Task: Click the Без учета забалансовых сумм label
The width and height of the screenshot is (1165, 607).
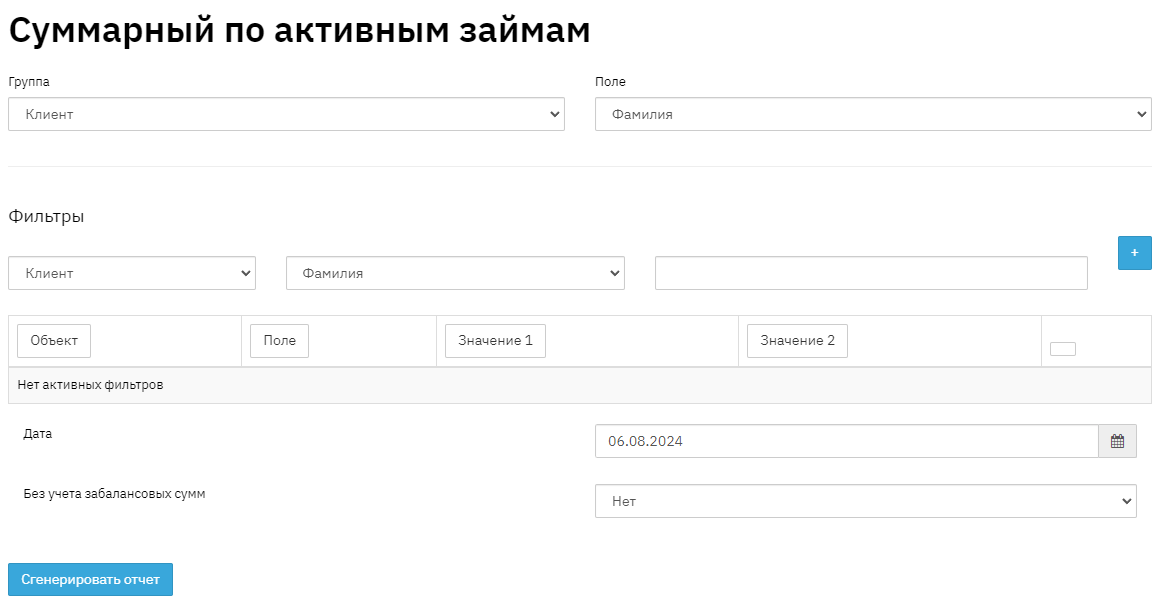Action: (x=114, y=494)
